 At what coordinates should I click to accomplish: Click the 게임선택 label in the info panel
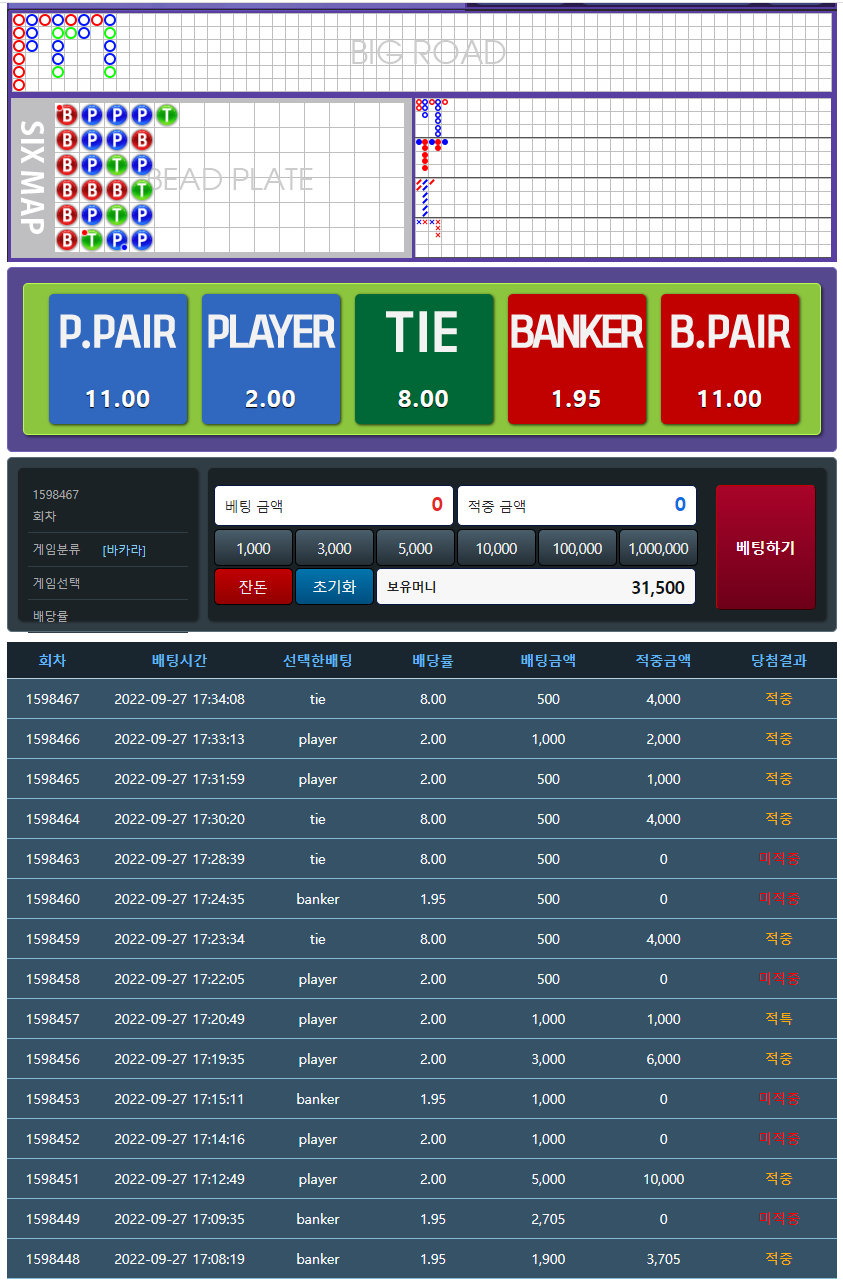click(x=57, y=583)
